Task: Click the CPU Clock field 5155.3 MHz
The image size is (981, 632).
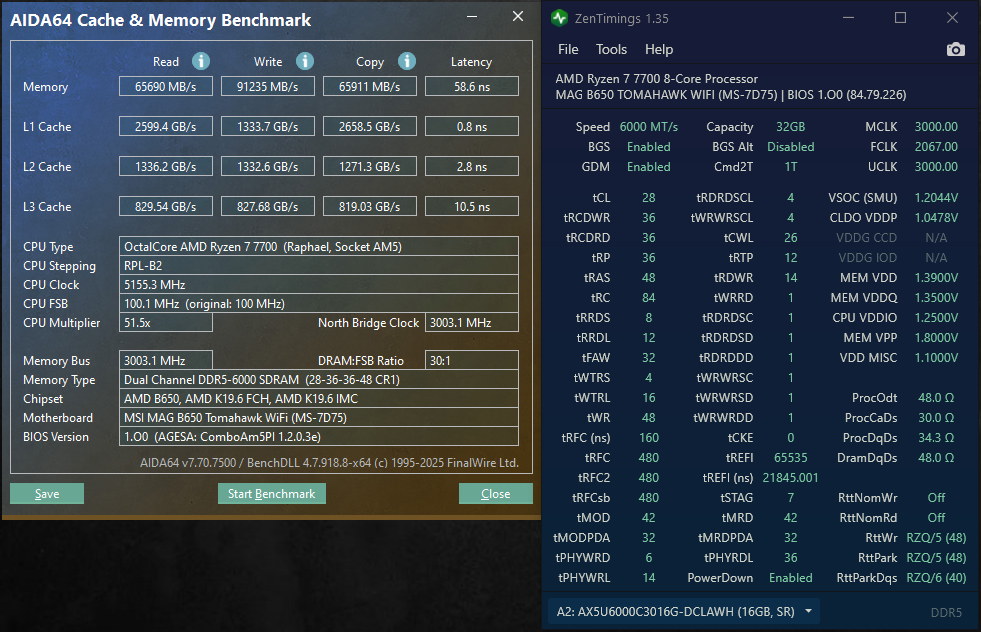Action: point(318,285)
